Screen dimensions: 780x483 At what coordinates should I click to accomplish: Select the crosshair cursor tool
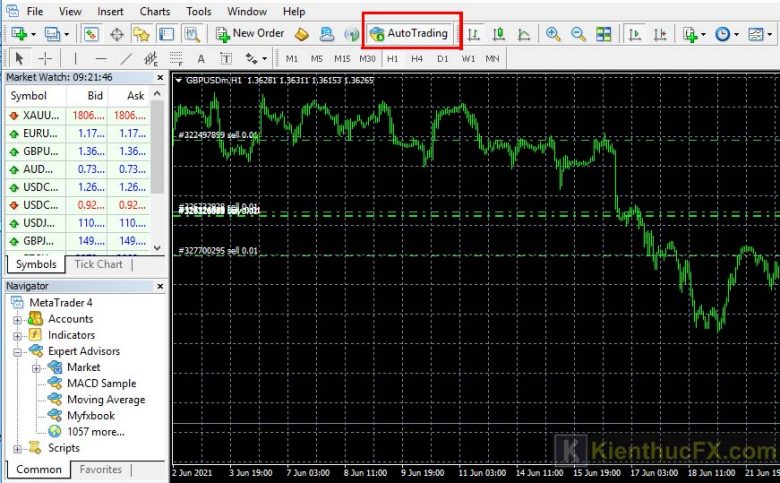[x=45, y=59]
